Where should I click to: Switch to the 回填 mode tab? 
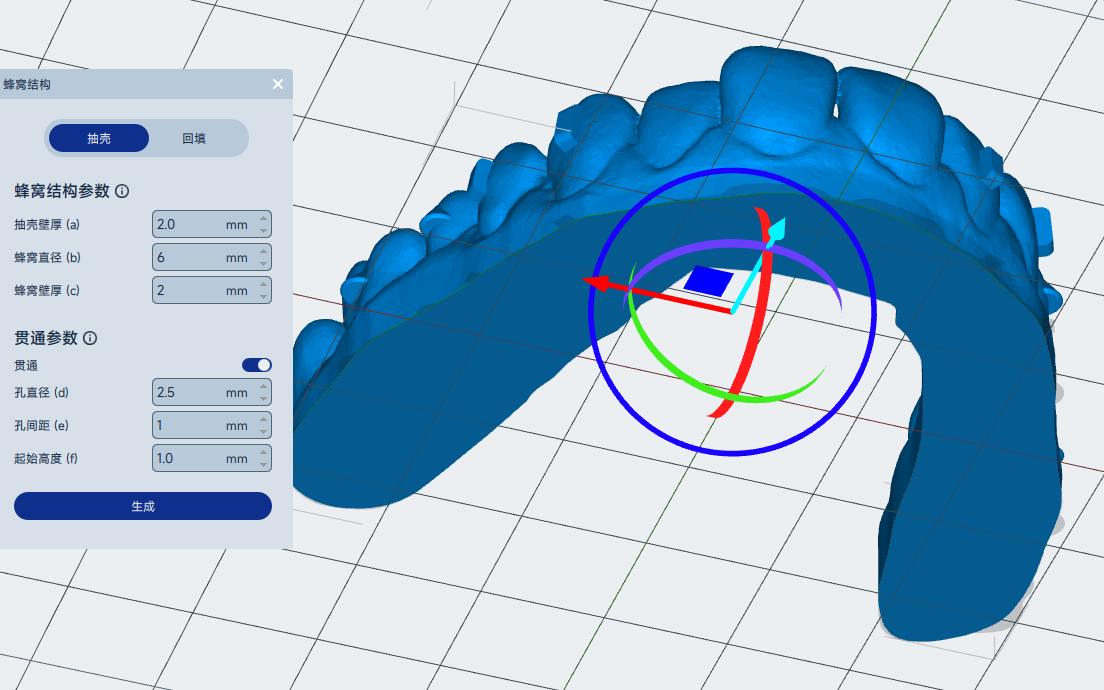[x=194, y=138]
